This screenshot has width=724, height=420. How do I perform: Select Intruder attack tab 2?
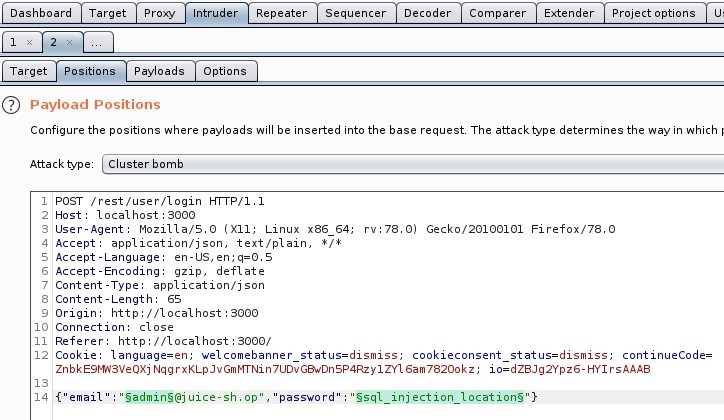[54, 42]
